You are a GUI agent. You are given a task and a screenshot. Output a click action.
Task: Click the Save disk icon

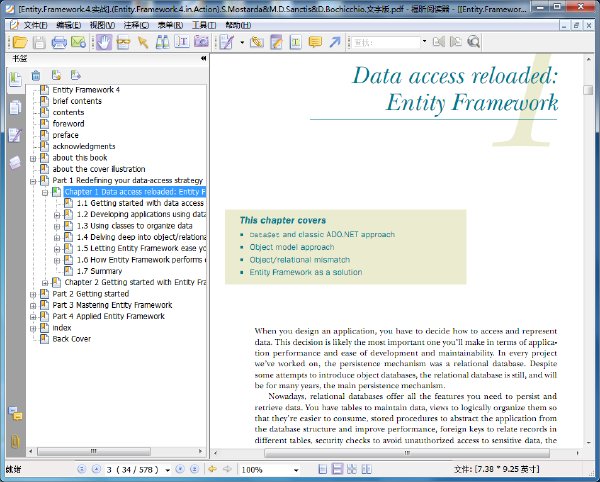point(39,42)
